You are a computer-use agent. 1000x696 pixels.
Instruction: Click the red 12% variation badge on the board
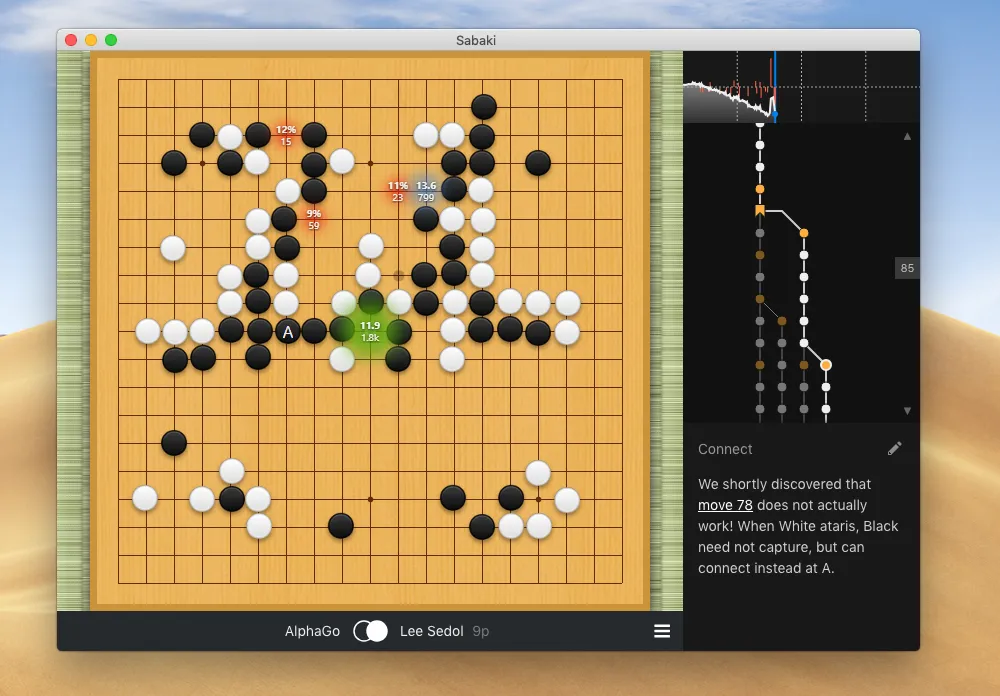tap(285, 135)
